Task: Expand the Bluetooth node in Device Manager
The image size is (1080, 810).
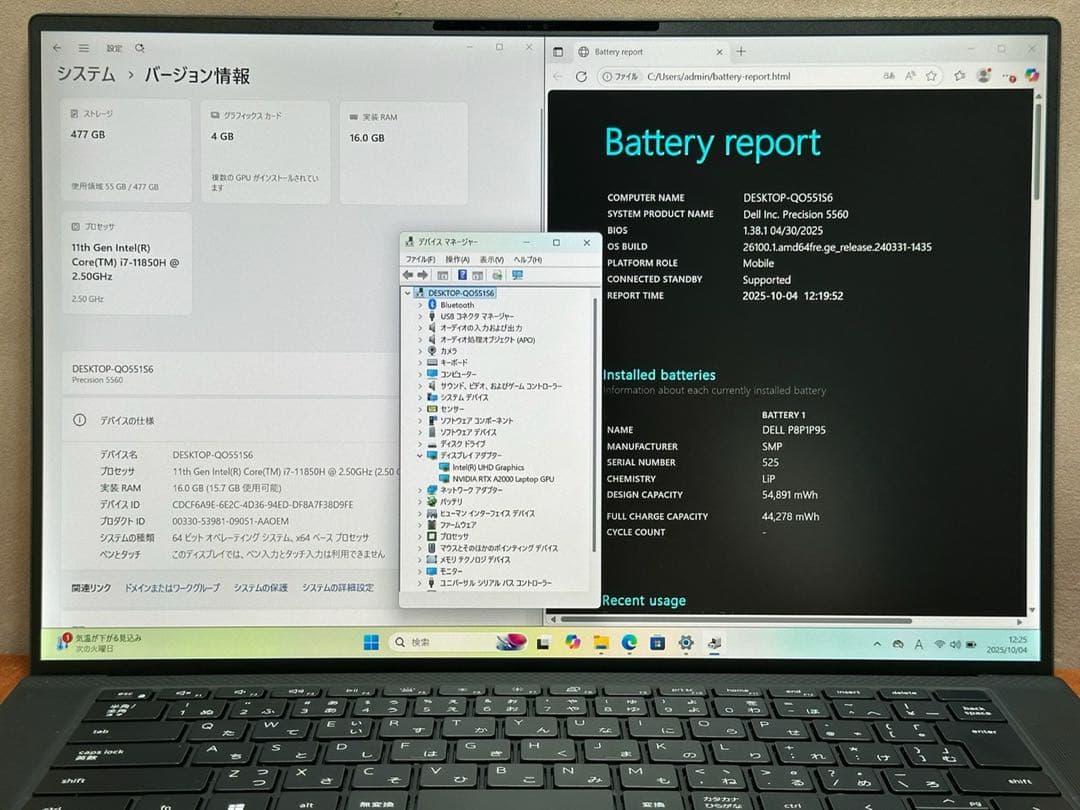Action: 418,305
